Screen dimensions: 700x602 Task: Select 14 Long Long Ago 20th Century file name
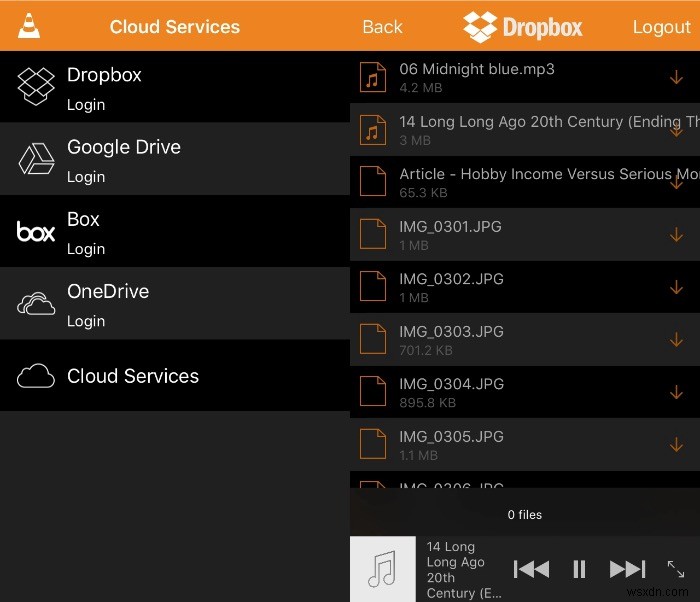coord(549,121)
